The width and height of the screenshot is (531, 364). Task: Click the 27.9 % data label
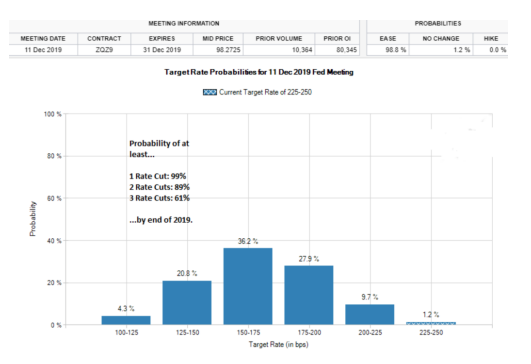coord(309,259)
